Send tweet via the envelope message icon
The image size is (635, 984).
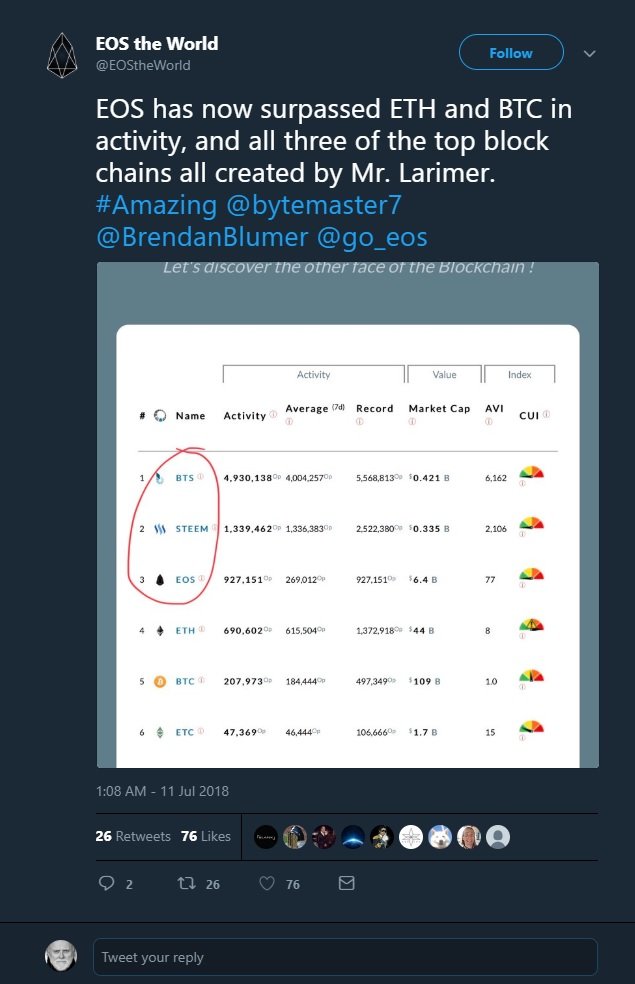pos(346,883)
